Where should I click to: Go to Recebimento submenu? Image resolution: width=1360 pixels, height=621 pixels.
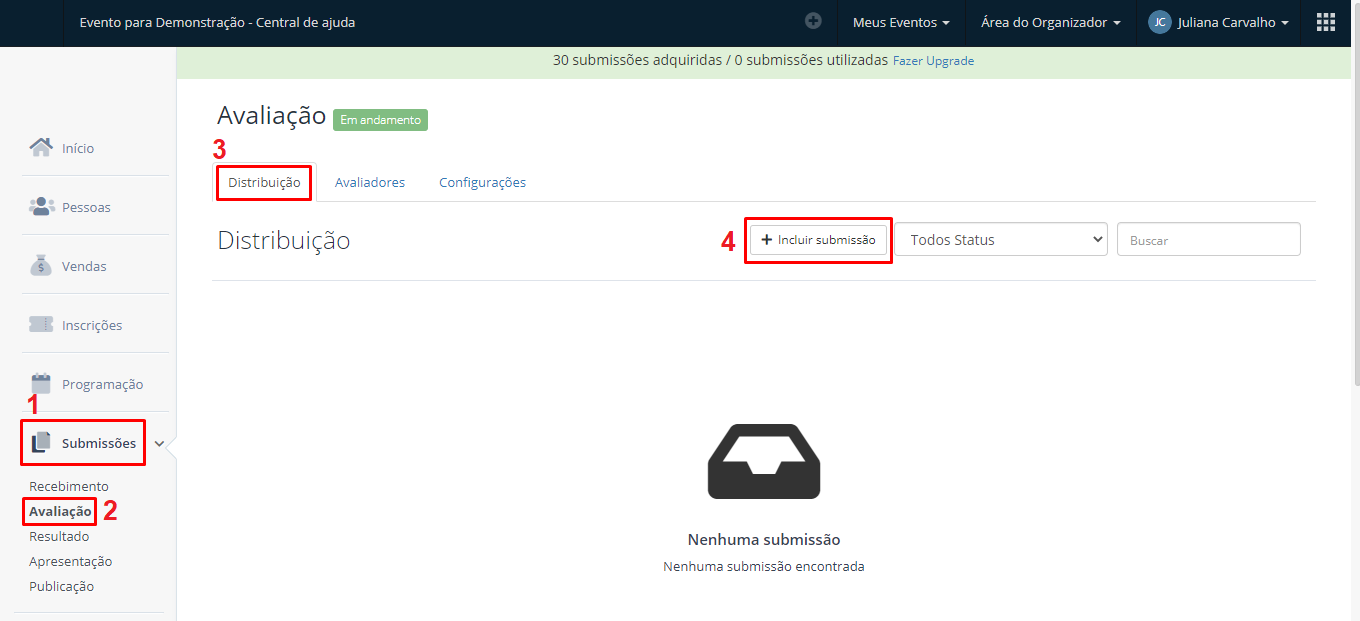click(x=69, y=486)
